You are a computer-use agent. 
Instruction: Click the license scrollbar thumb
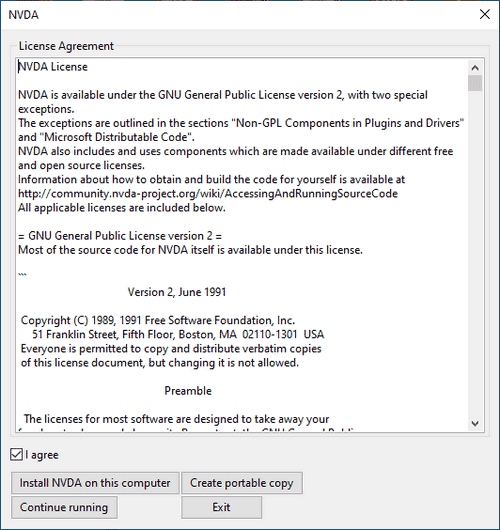475,83
